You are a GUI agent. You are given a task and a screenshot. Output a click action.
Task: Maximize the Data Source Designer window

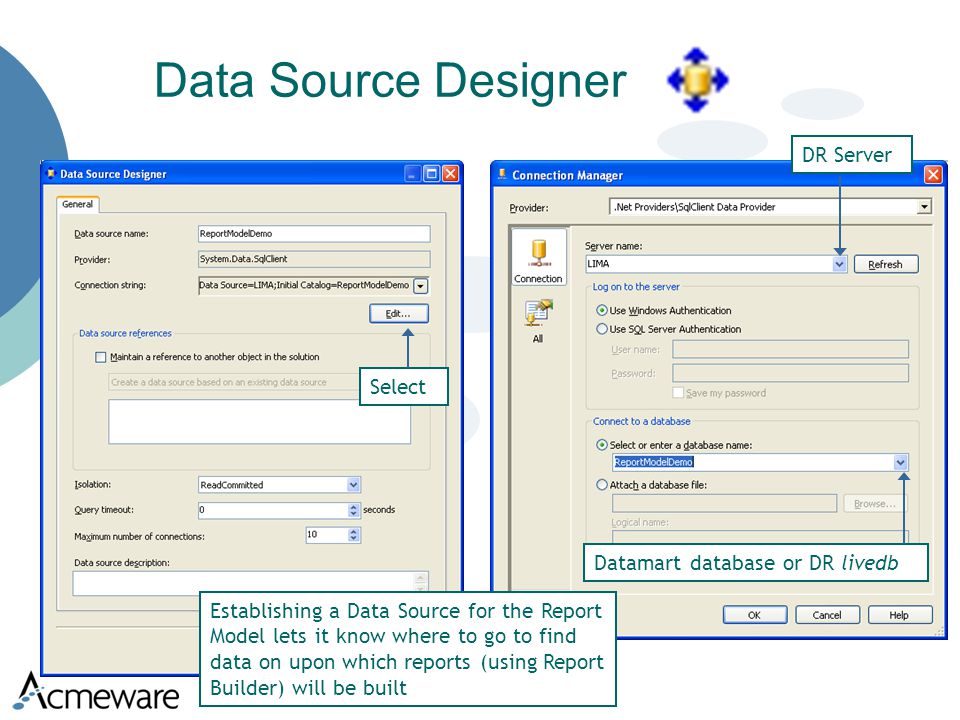(x=432, y=174)
